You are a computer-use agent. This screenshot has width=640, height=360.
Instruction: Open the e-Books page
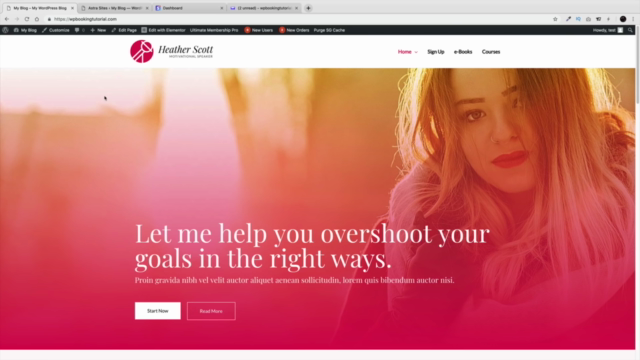tap(463, 52)
